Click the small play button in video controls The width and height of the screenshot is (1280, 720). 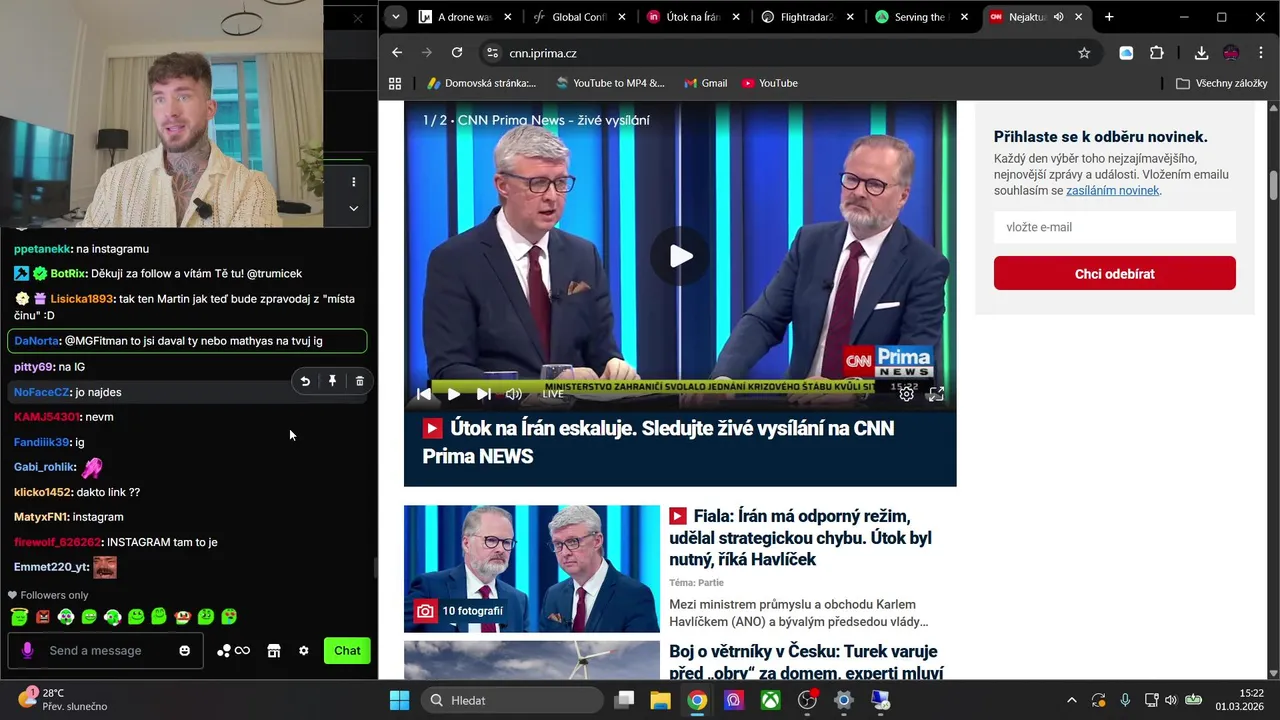[454, 394]
